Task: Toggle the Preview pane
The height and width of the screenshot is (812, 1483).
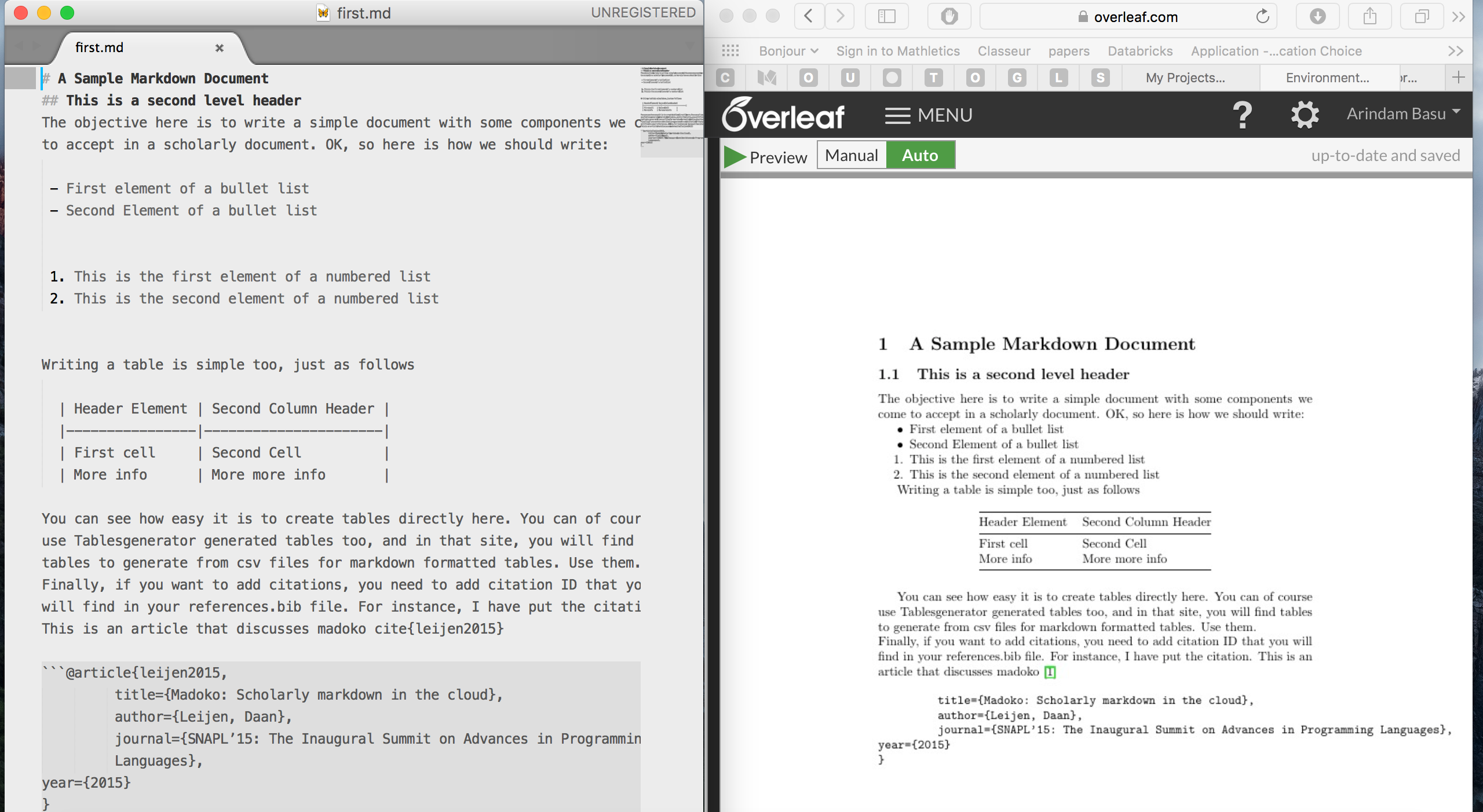Action: click(x=766, y=156)
